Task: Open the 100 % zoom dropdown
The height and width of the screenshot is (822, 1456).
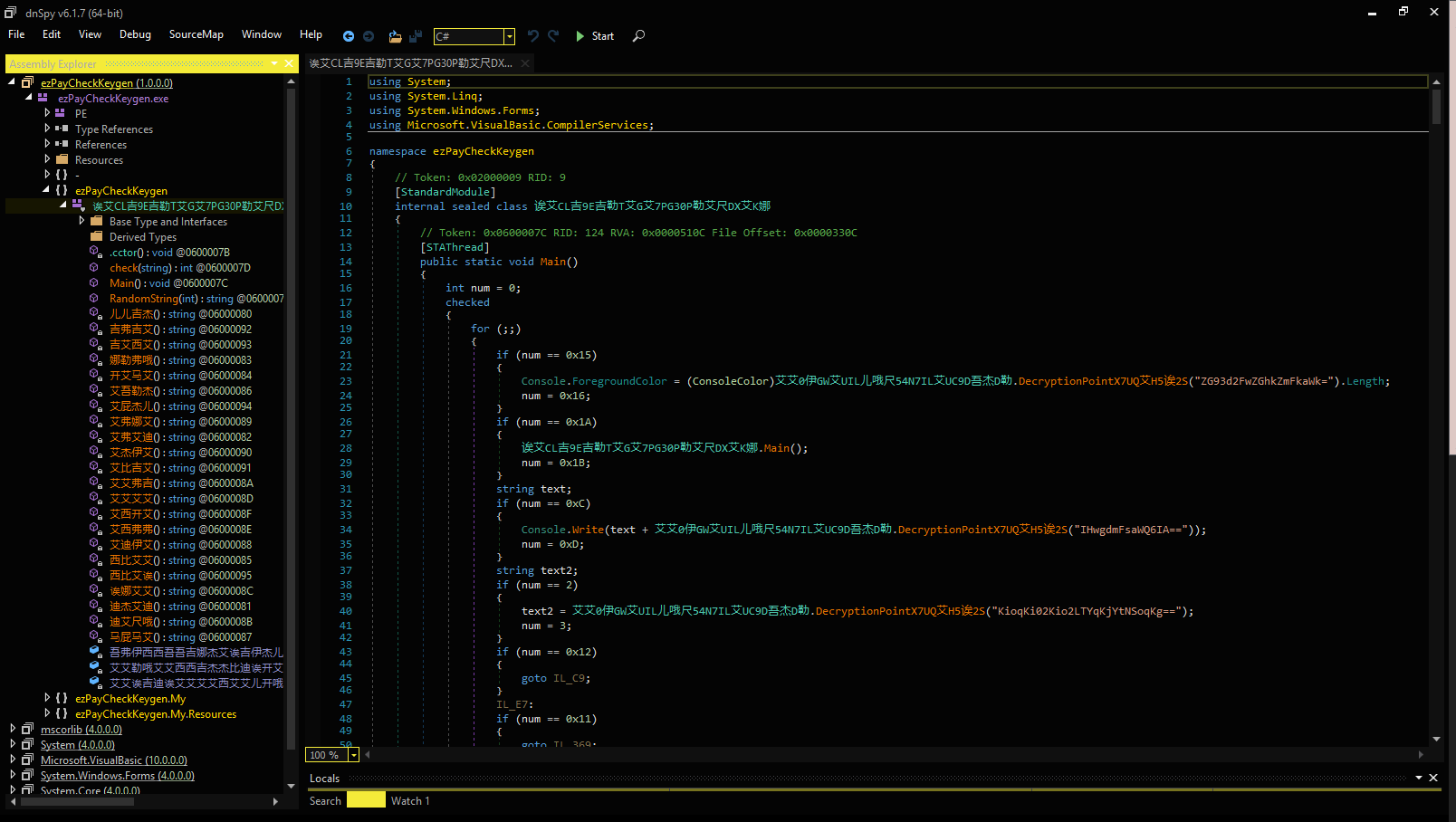Action: [354, 755]
